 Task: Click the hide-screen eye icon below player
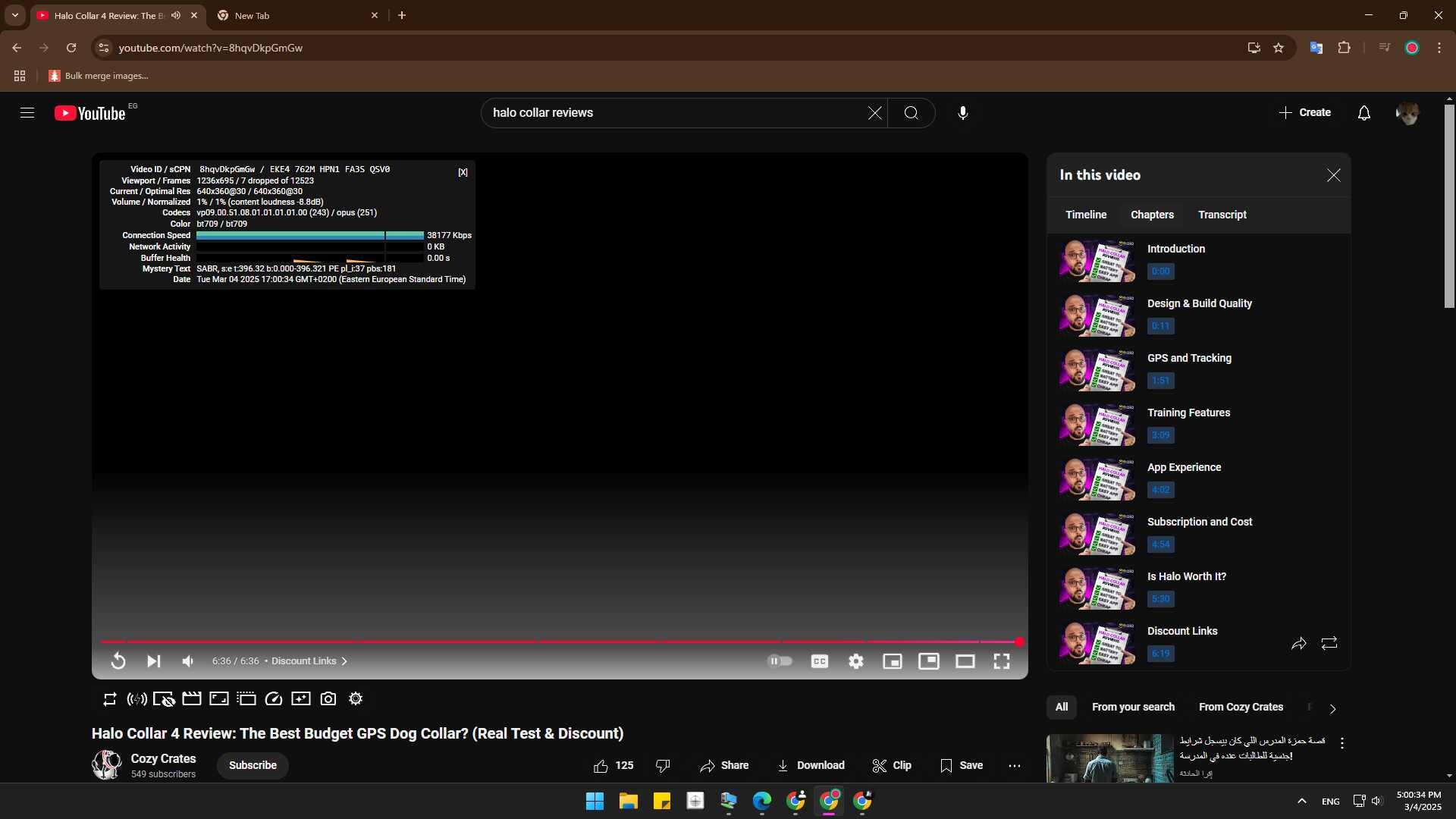164,699
